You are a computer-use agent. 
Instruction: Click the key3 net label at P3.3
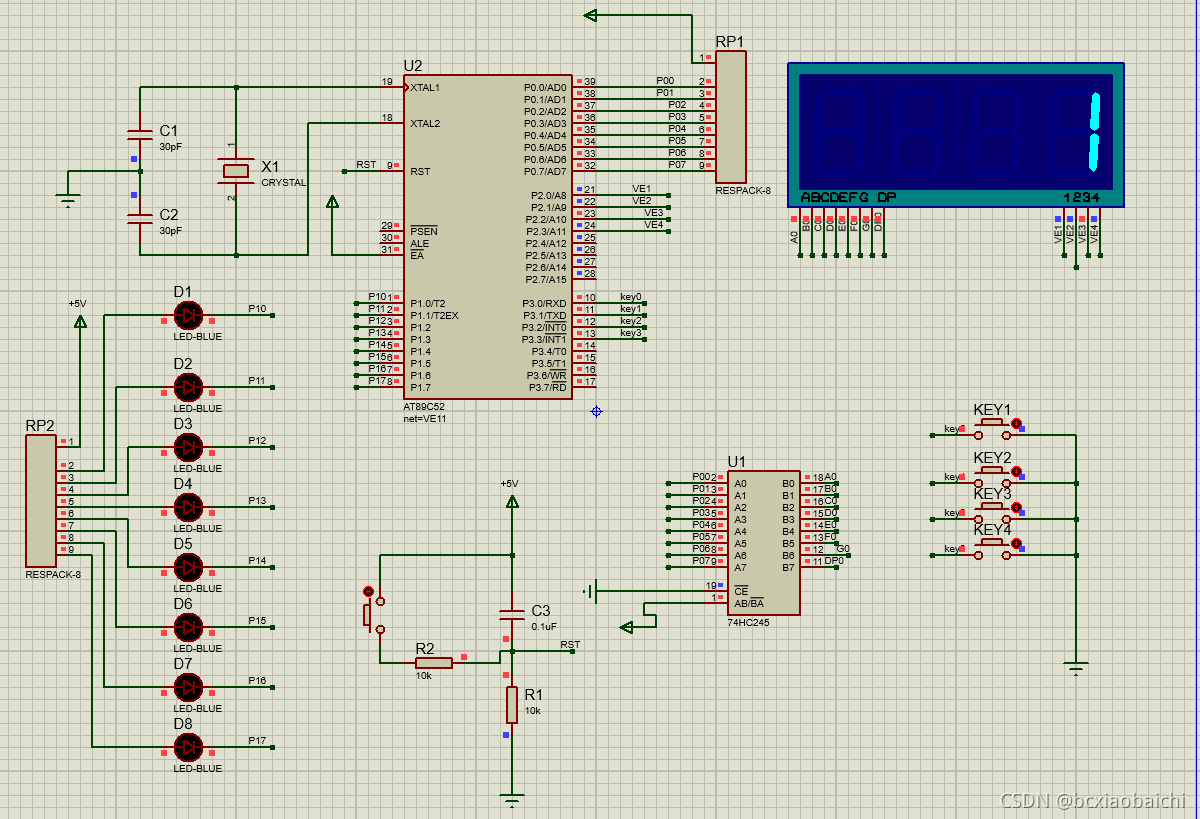point(631,333)
